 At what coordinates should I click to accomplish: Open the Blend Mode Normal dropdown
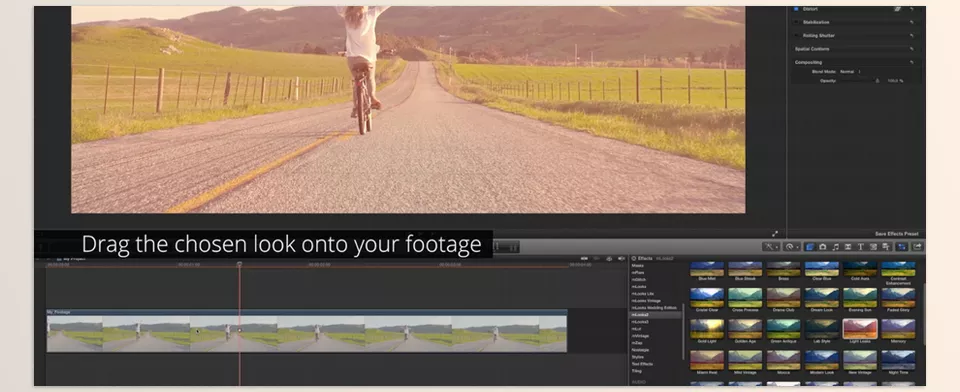coord(850,72)
